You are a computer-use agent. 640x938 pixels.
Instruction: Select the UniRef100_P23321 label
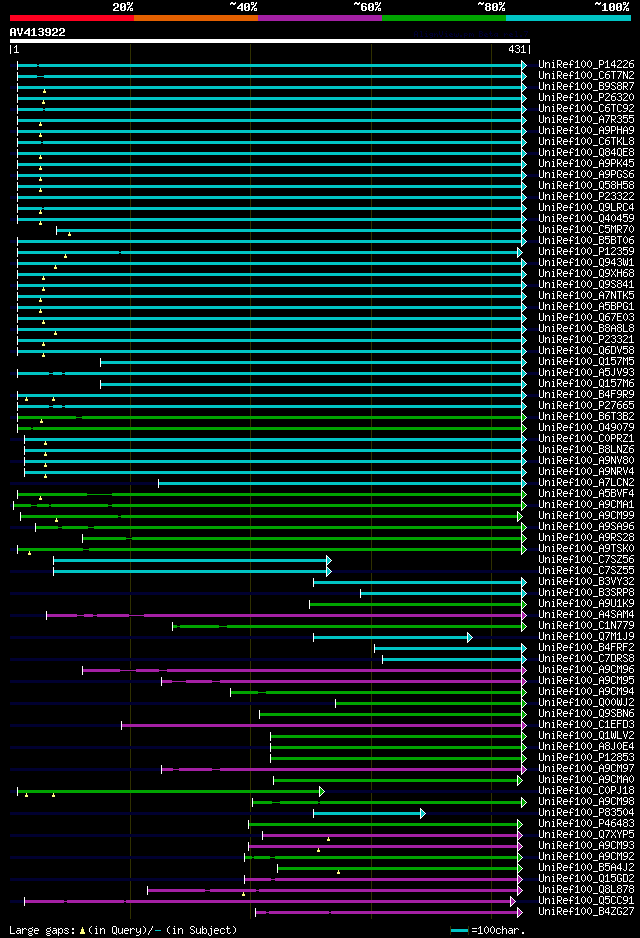pos(586,339)
